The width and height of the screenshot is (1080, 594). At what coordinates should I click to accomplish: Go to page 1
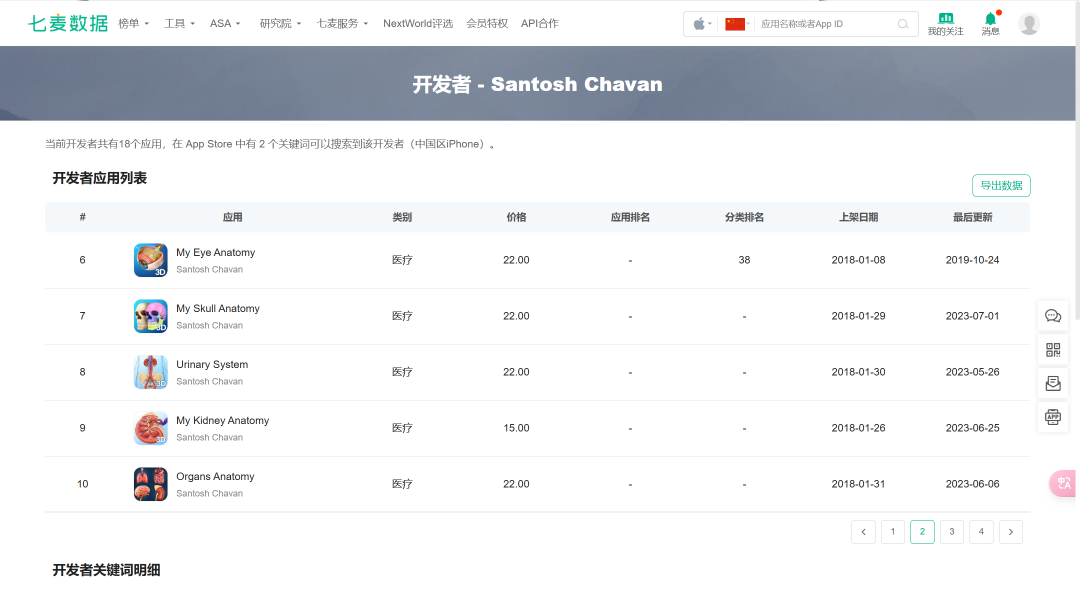[x=893, y=532]
